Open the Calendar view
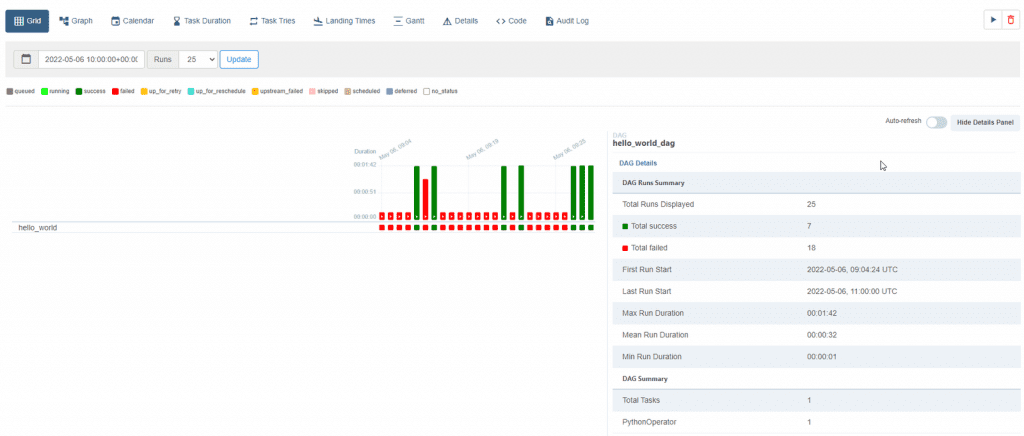Screen dimensions: 1024x436 click(132, 21)
